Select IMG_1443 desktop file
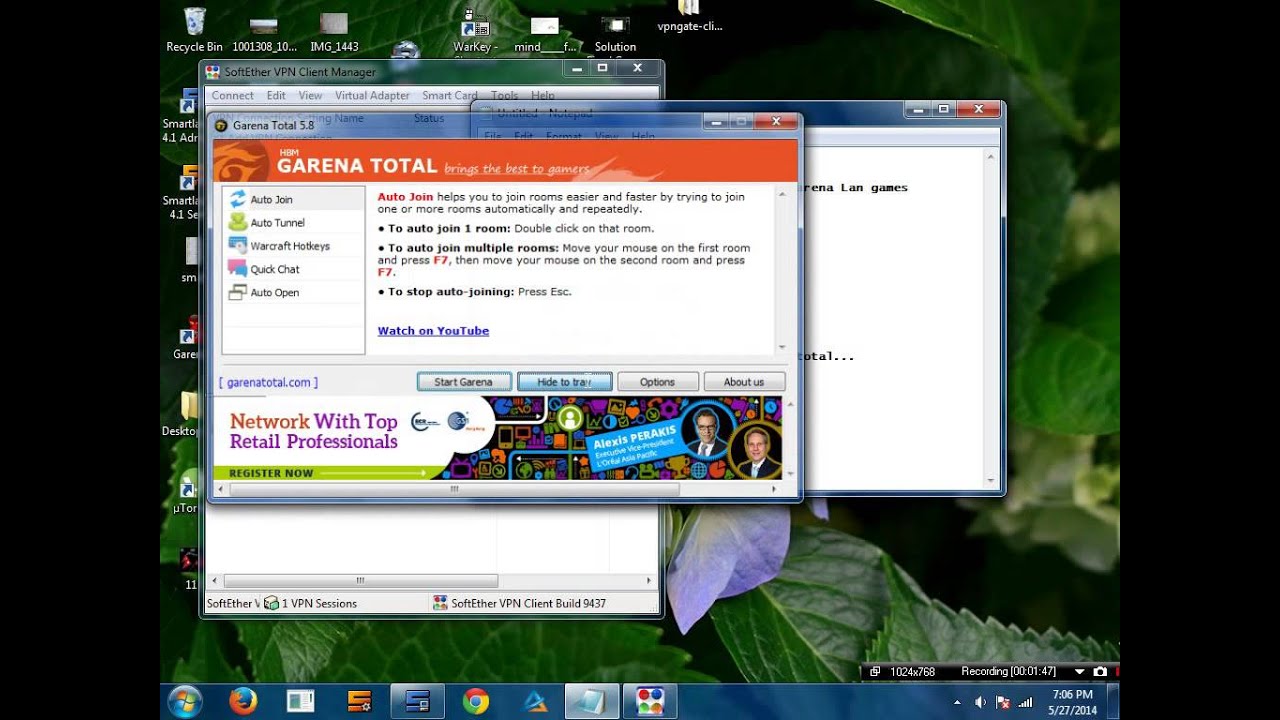Screen dimensions: 1280x720 click(x=334, y=32)
